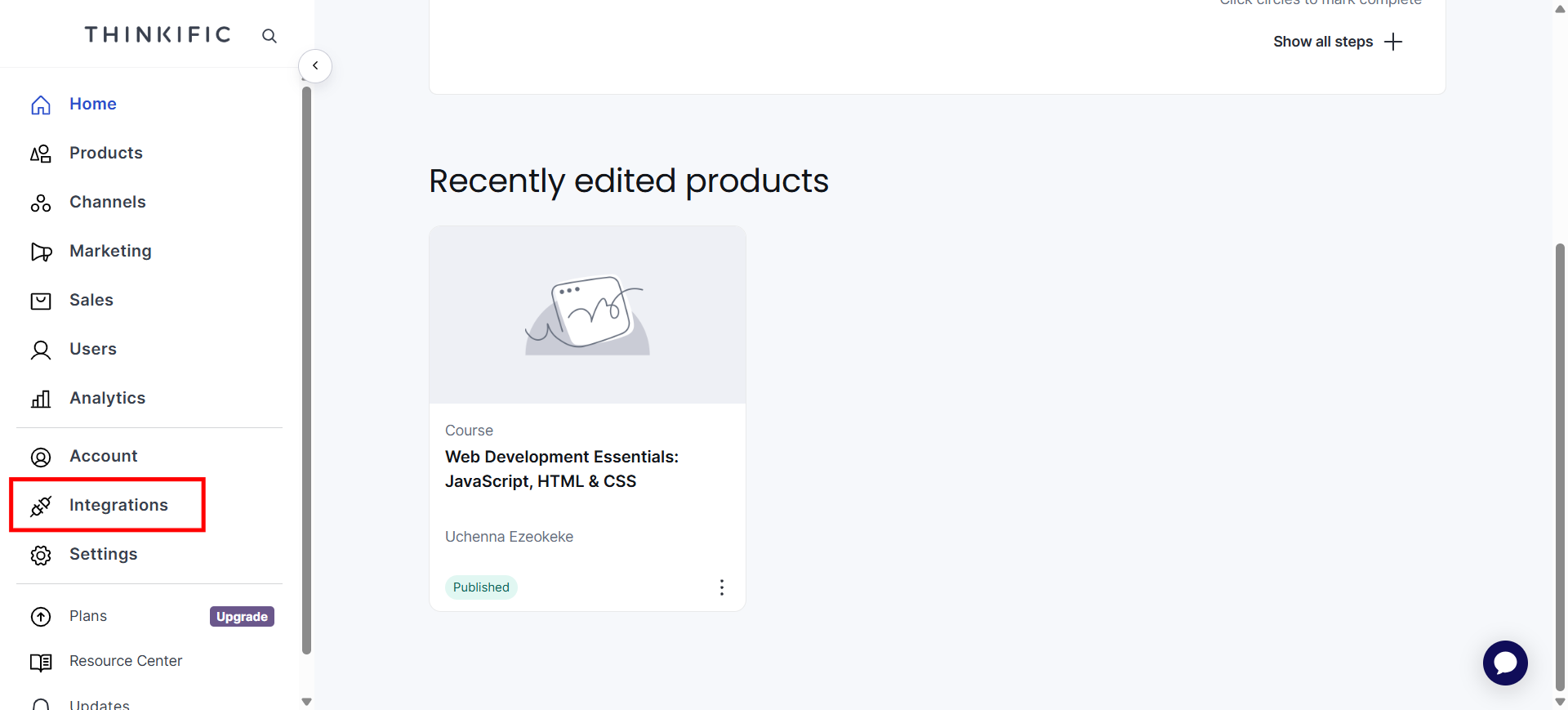Viewport: 1568px width, 710px height.
Task: Open the Resource Center link
Action: coord(126,661)
